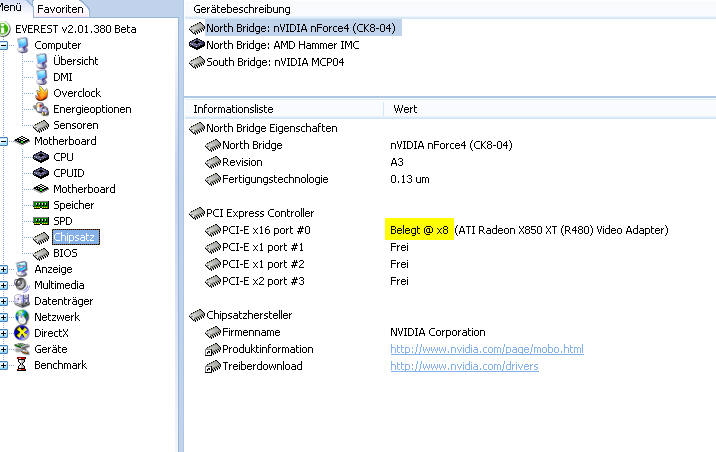The width and height of the screenshot is (716, 452).
Task: Expand the Geräte tree node
Action: [x=4, y=349]
